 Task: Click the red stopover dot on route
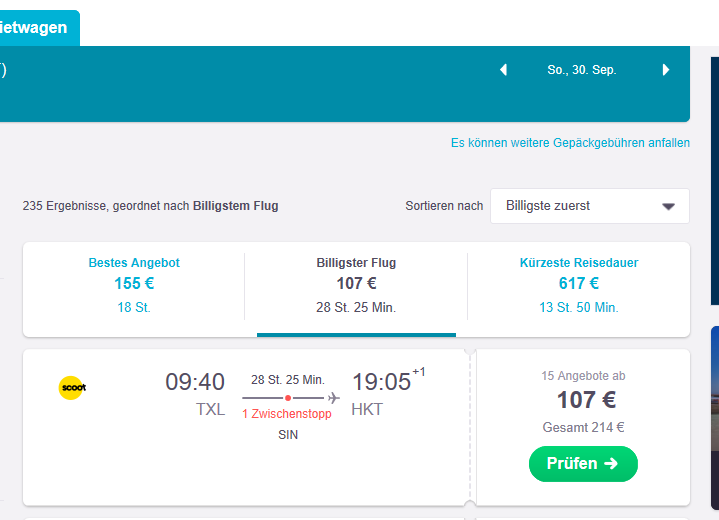288,398
